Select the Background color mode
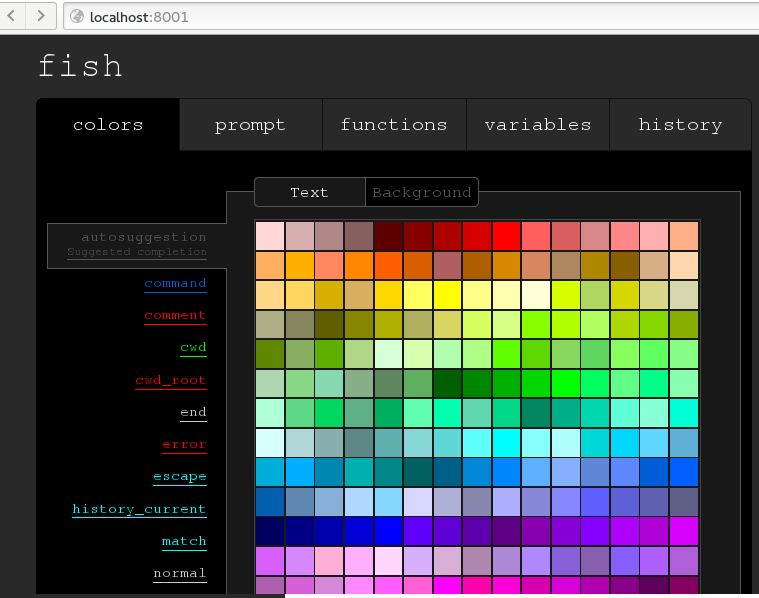This screenshot has width=759, height=598. pyautogui.click(x=422, y=192)
